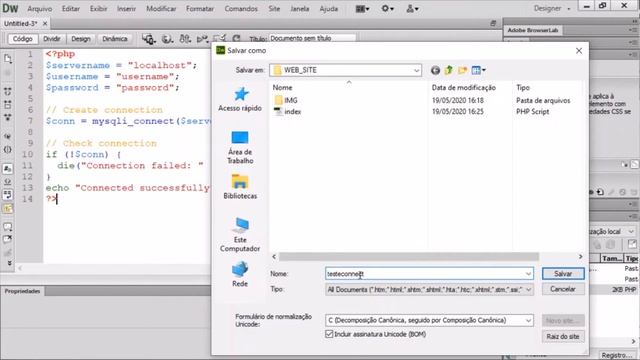Open the Tipo file type dropdown
The image size is (640, 360).
coord(529,289)
